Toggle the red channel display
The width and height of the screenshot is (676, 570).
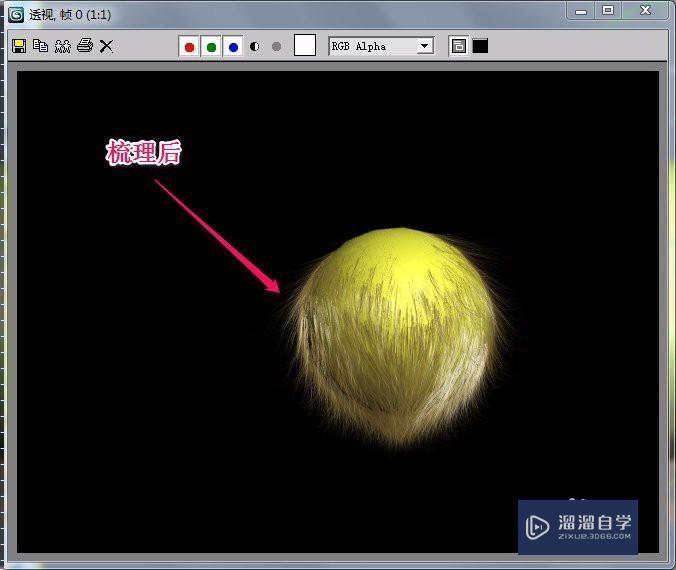pos(189,47)
